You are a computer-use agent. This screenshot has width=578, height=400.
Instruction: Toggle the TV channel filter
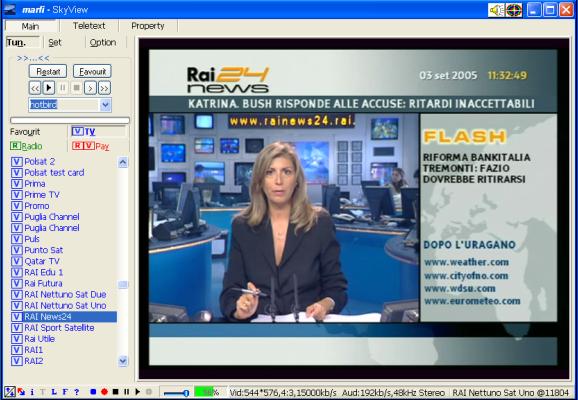coord(84,132)
